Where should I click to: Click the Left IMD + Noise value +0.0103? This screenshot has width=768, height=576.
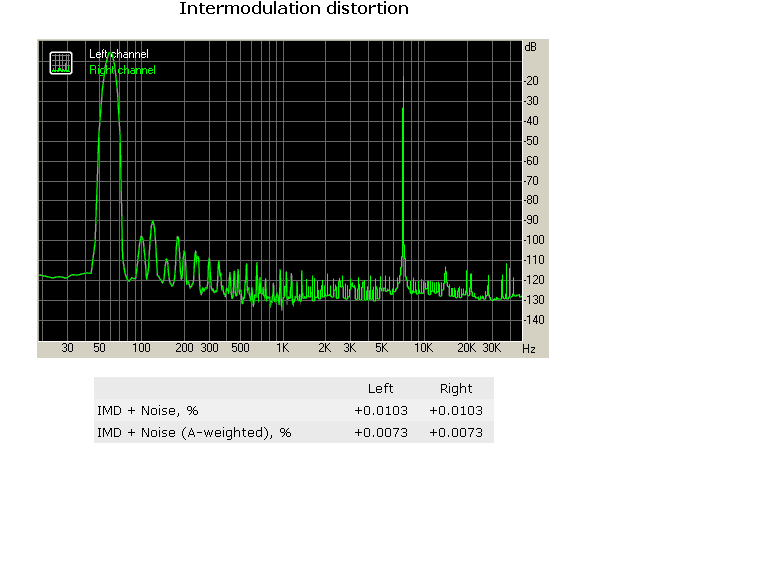[x=381, y=410]
